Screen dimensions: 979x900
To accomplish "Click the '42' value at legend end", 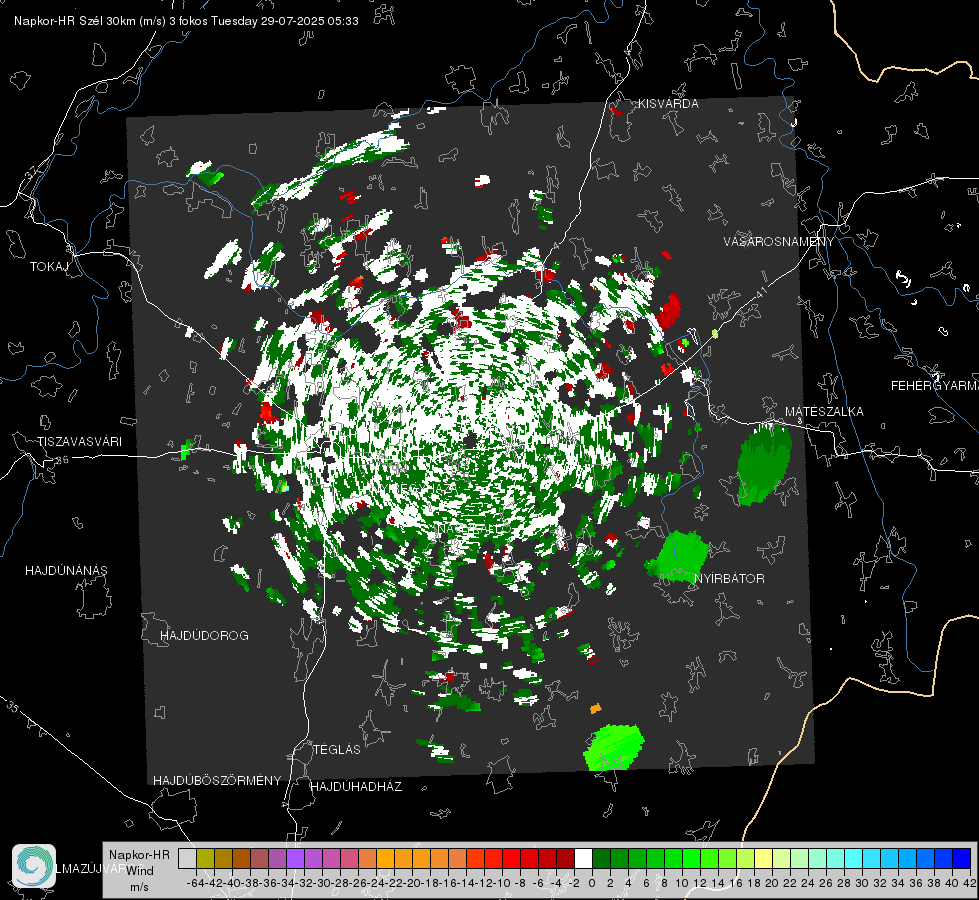I will [970, 883].
